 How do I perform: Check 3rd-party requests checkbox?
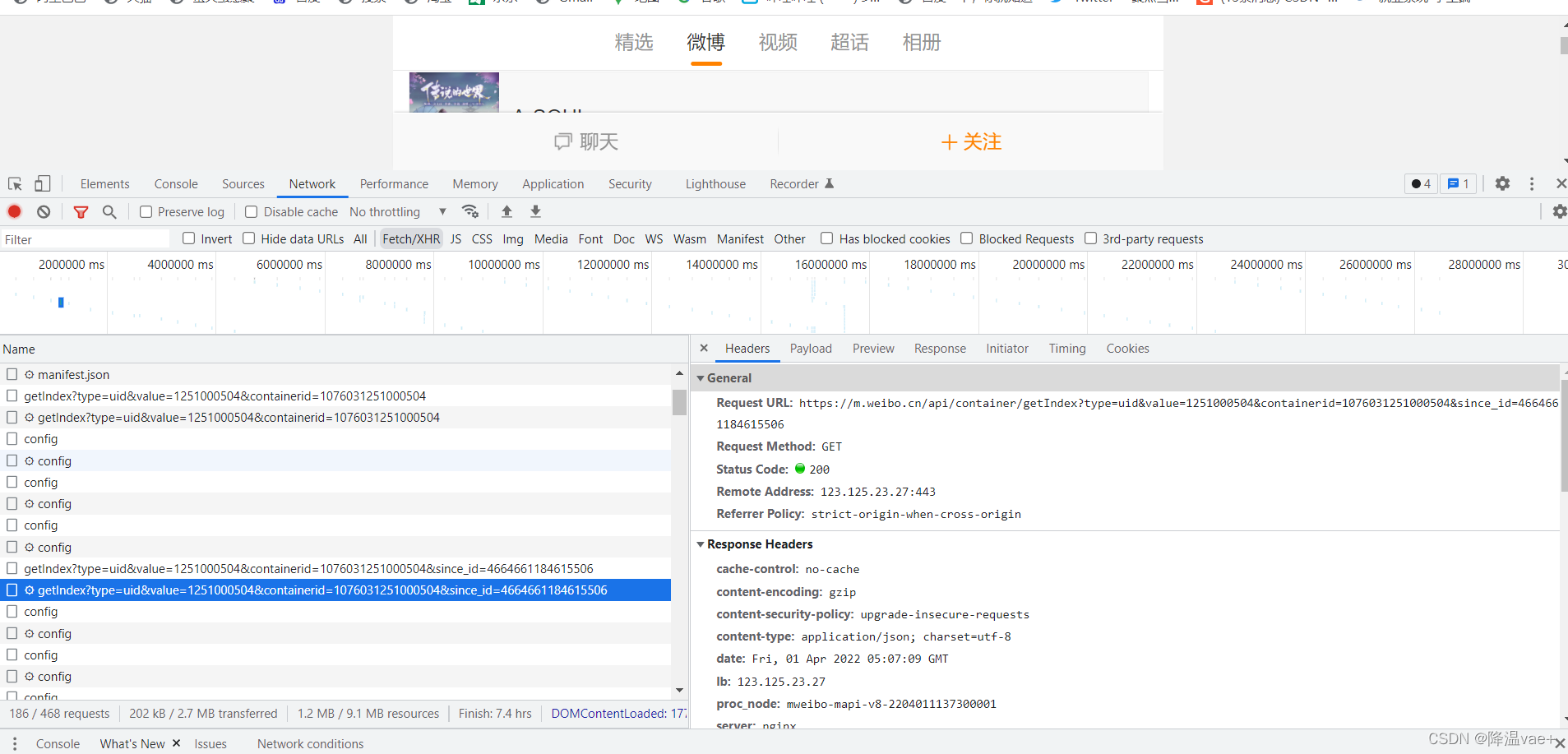(x=1091, y=238)
